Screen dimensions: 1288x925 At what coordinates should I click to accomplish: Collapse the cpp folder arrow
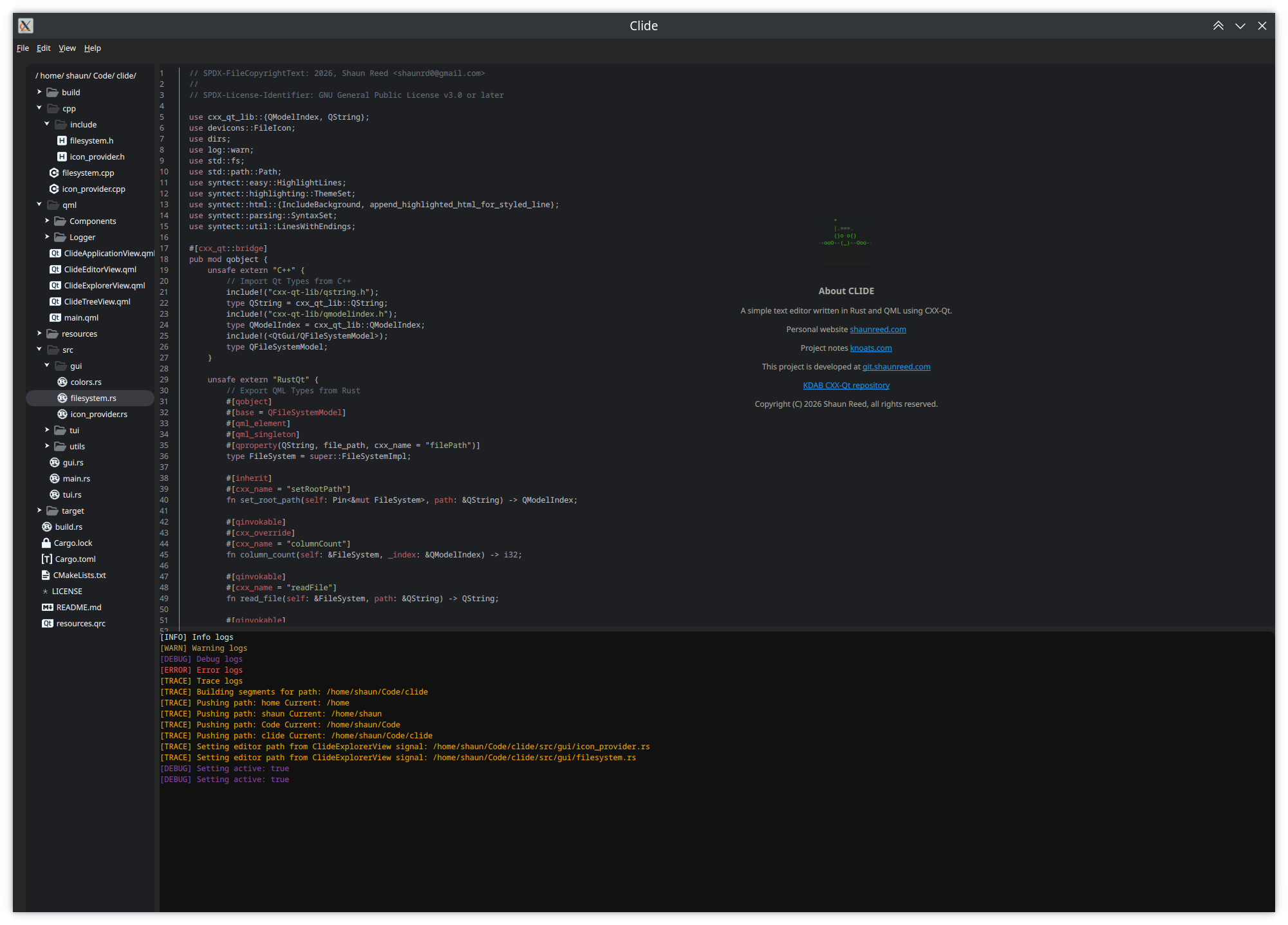point(39,108)
